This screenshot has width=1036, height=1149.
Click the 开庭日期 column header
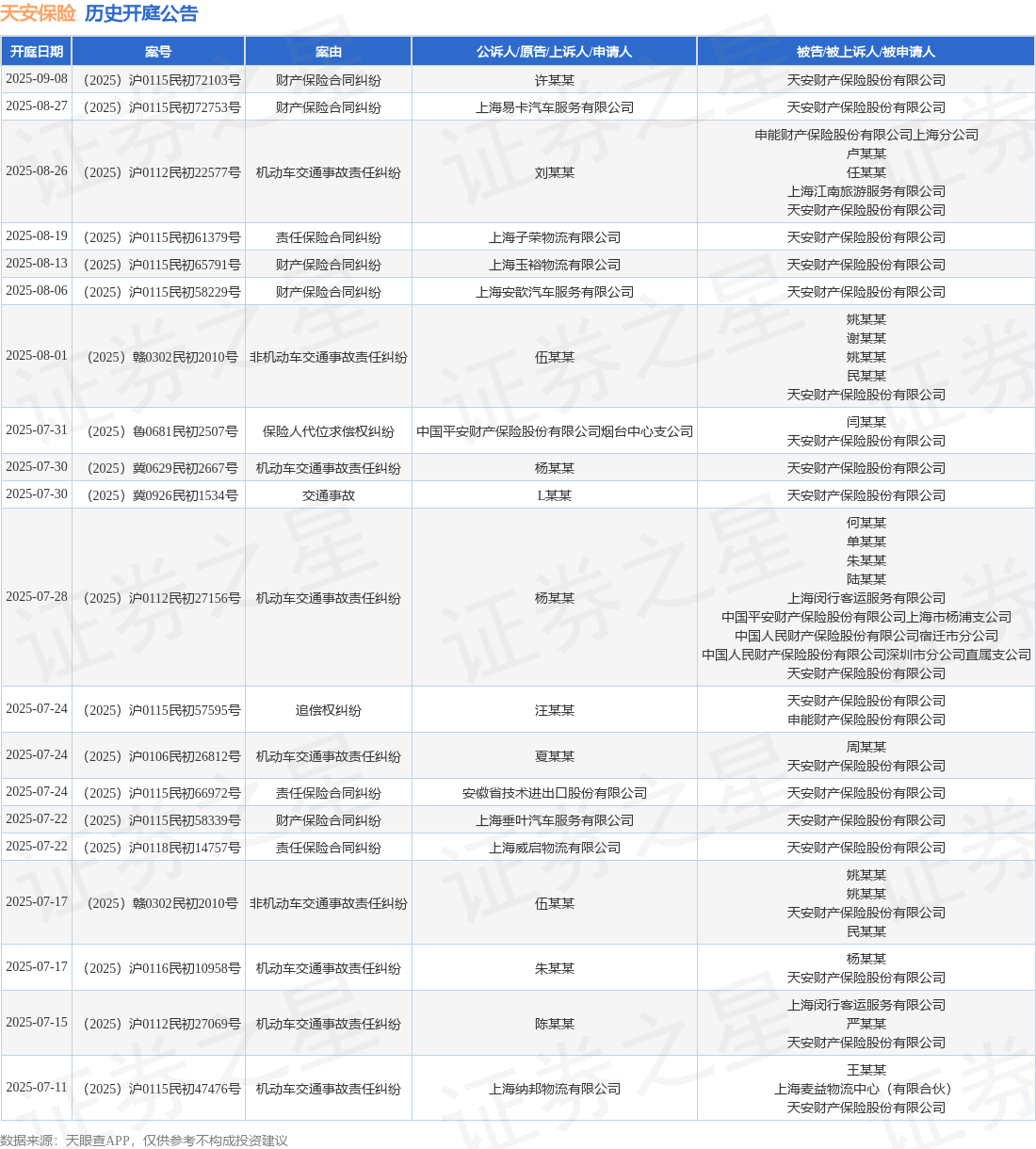pos(37,52)
